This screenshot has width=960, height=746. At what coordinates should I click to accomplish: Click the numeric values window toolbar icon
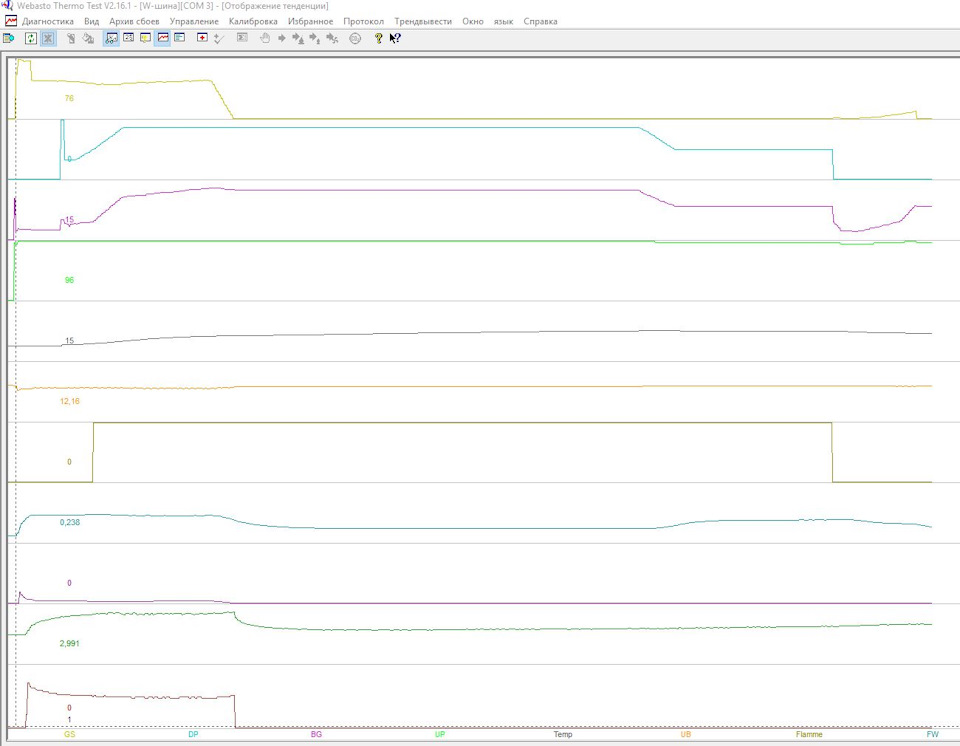(x=128, y=38)
